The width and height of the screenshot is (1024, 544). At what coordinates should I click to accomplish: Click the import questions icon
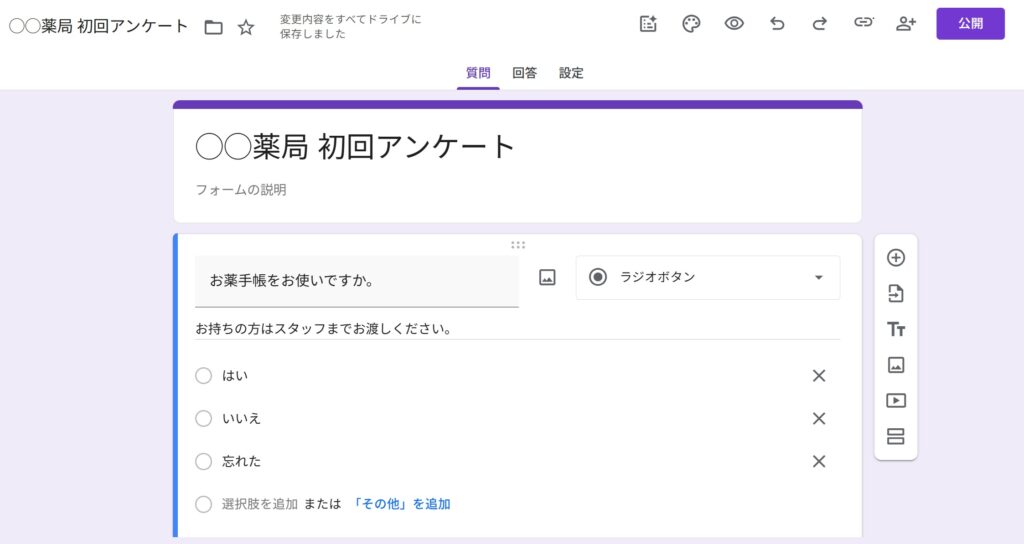896,294
